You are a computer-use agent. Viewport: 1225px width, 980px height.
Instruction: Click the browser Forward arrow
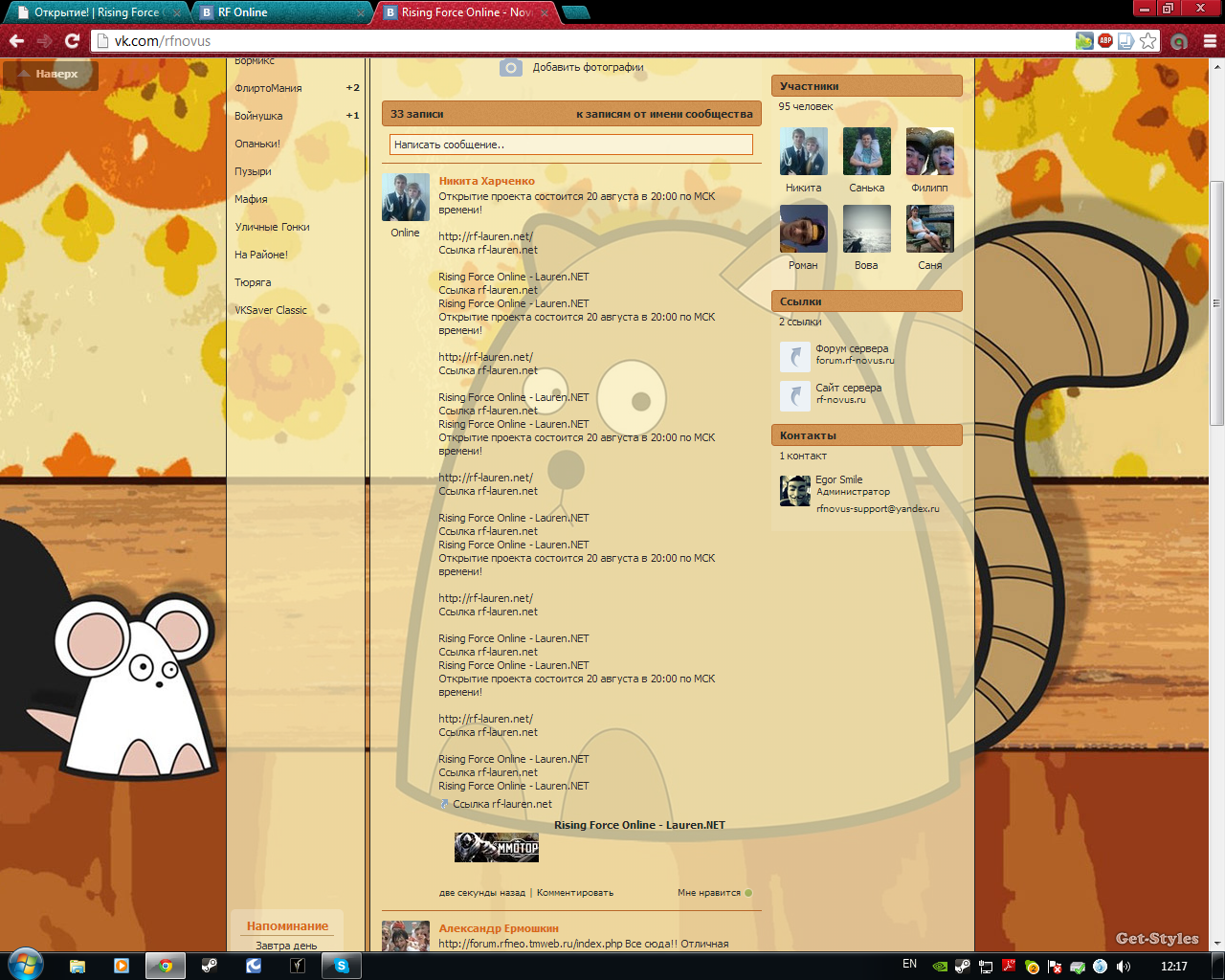[x=44, y=41]
